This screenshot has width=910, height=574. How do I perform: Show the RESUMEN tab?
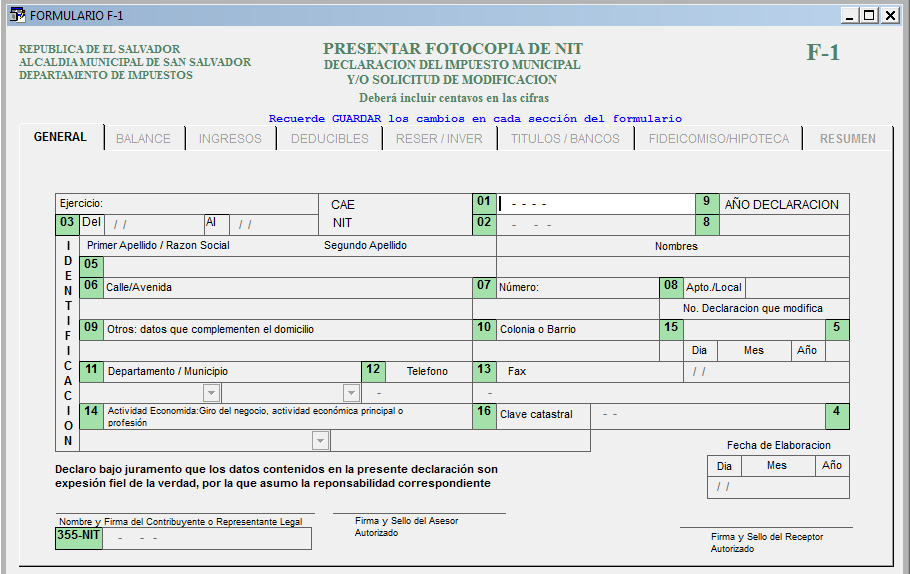(847, 139)
